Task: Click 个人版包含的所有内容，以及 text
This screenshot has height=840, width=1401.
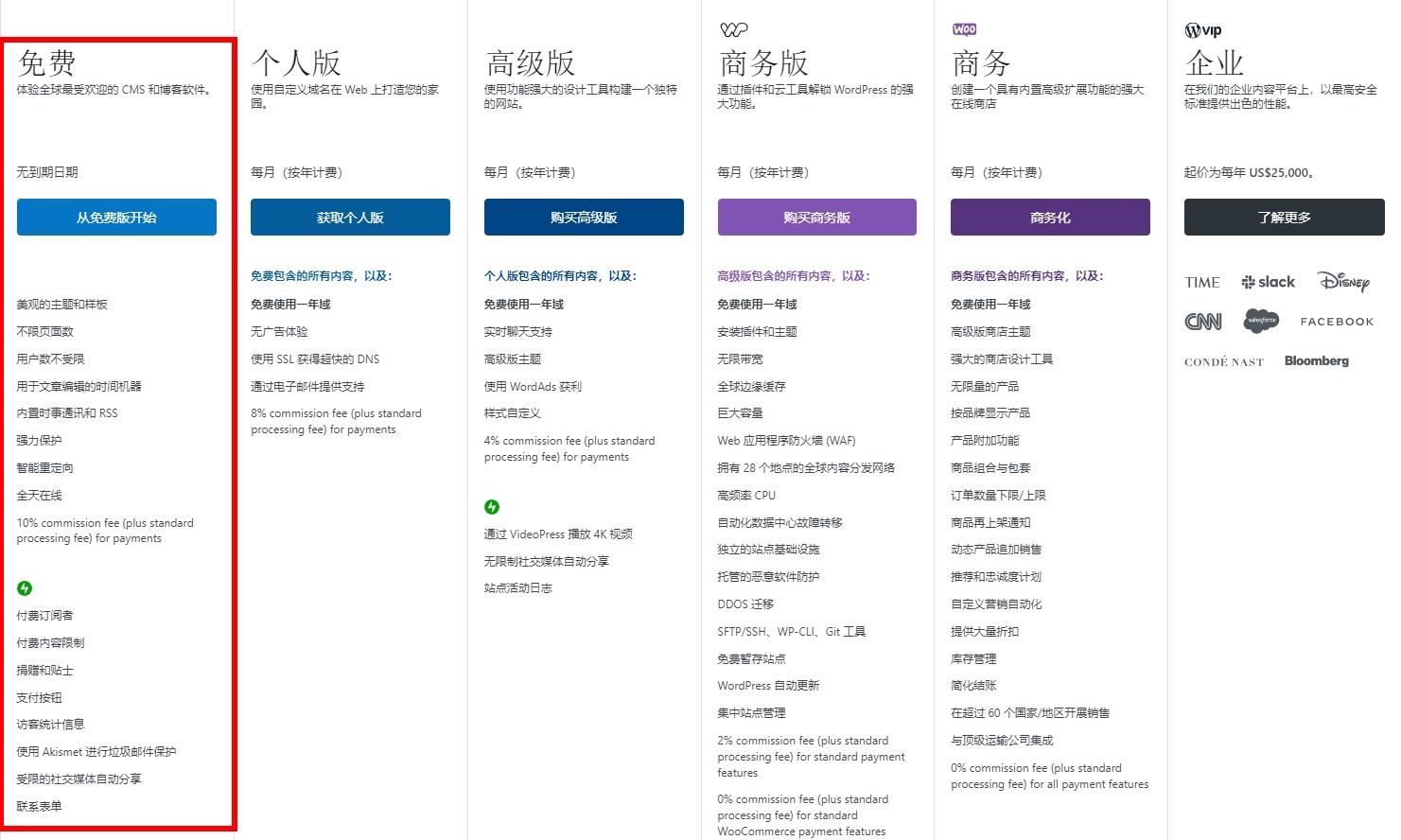Action: point(560,276)
